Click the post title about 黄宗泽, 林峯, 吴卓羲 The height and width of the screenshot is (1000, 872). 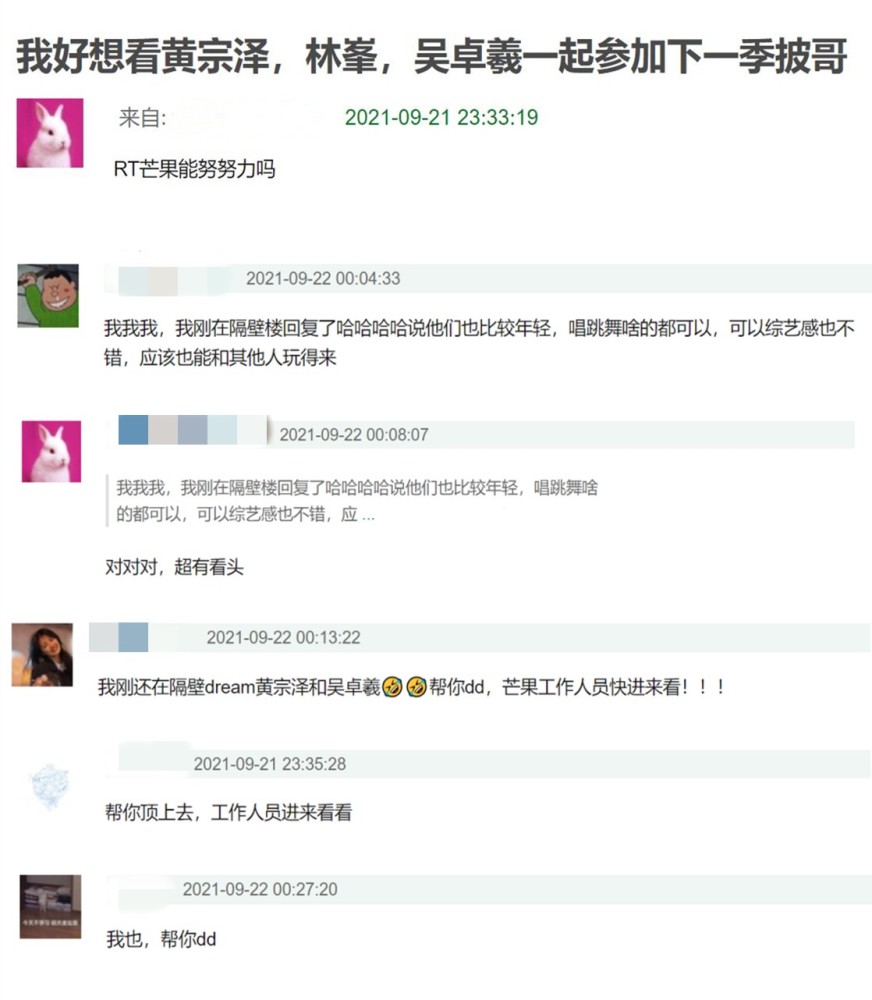(432, 57)
